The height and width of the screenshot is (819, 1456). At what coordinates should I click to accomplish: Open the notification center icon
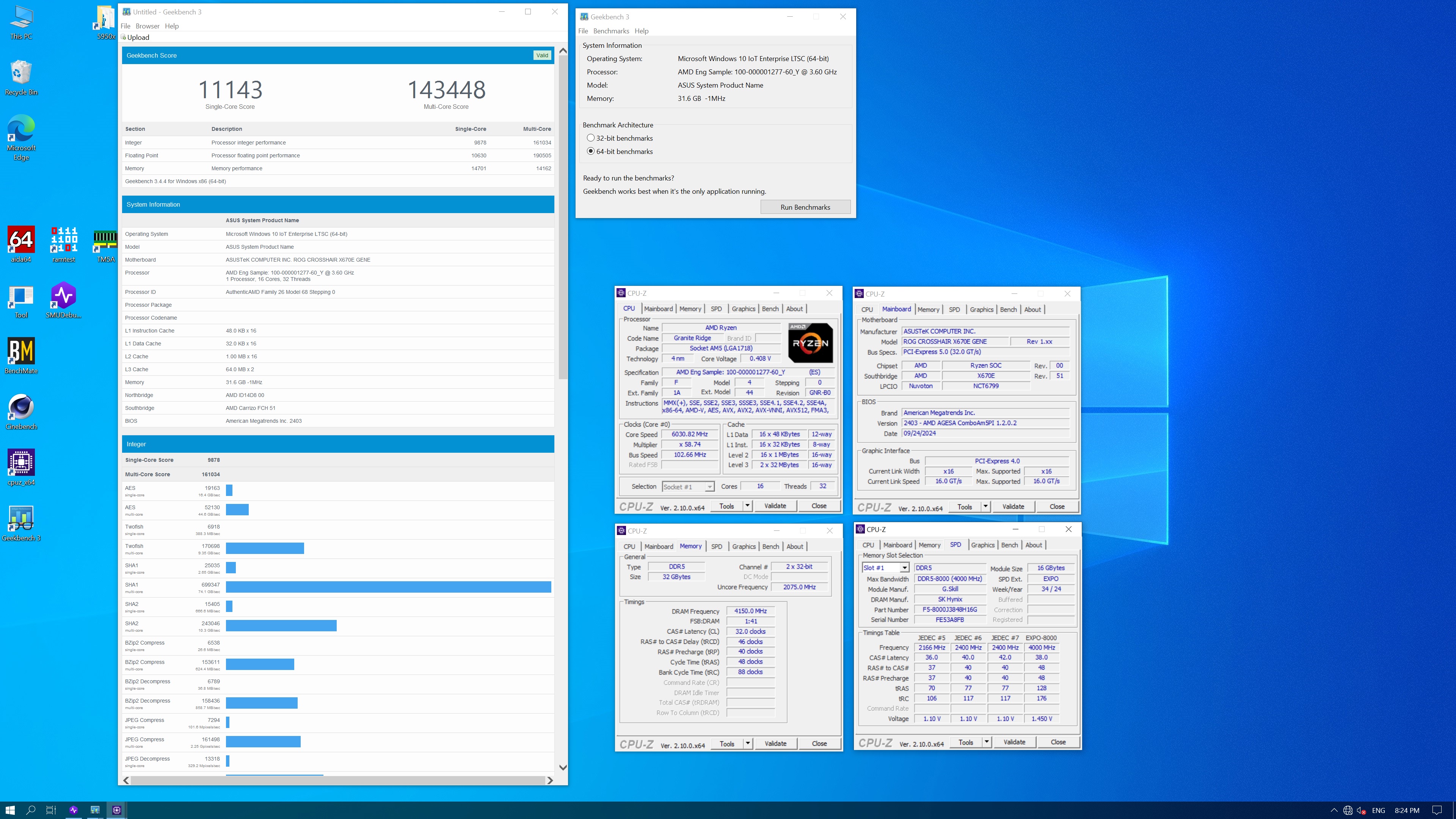click(1437, 810)
